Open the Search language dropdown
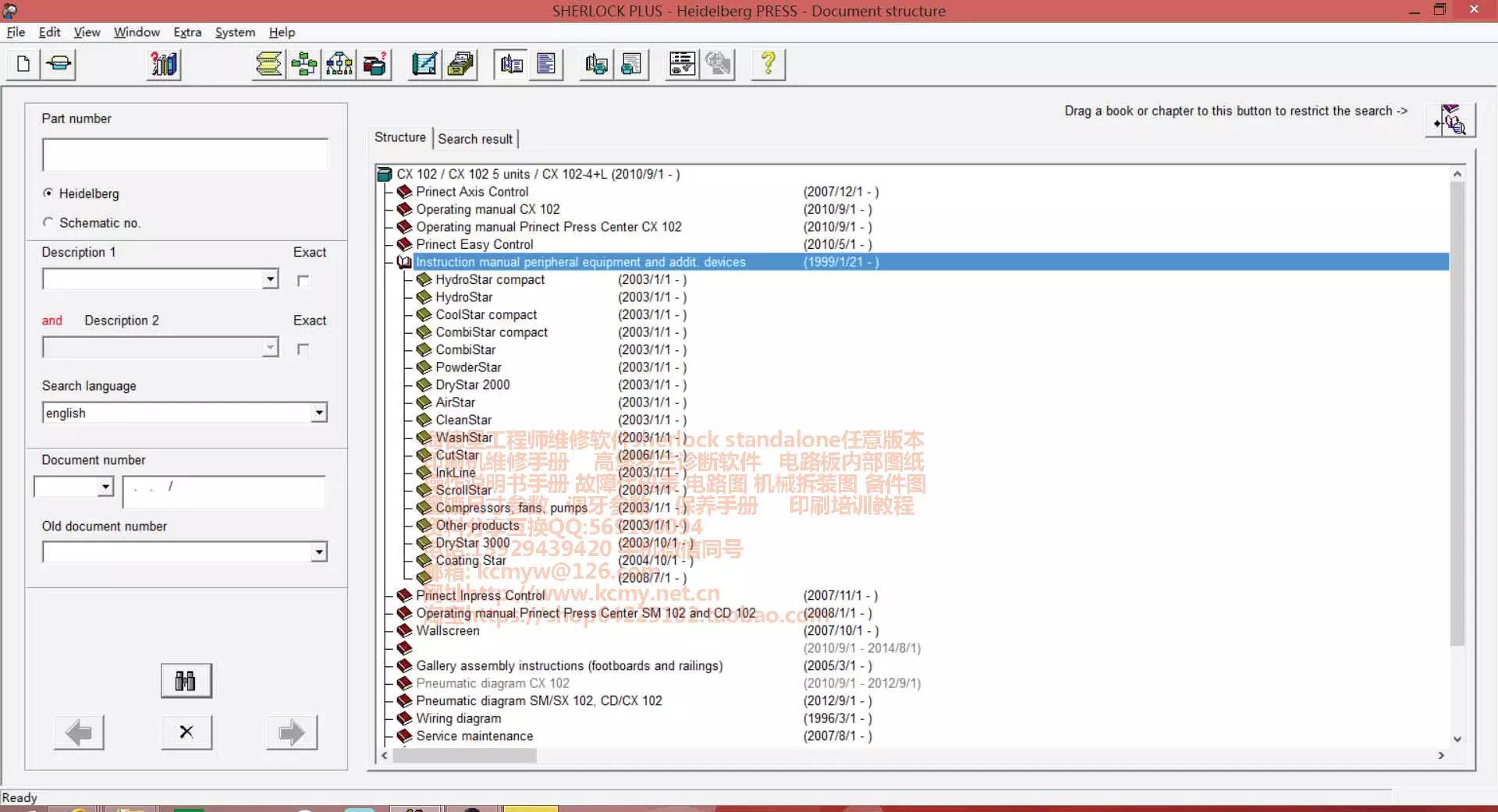 coord(318,413)
